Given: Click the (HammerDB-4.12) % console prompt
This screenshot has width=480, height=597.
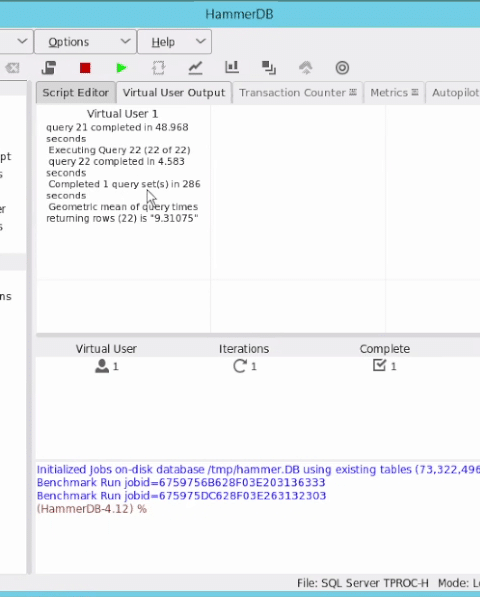Looking at the screenshot, I should click(x=92, y=509).
